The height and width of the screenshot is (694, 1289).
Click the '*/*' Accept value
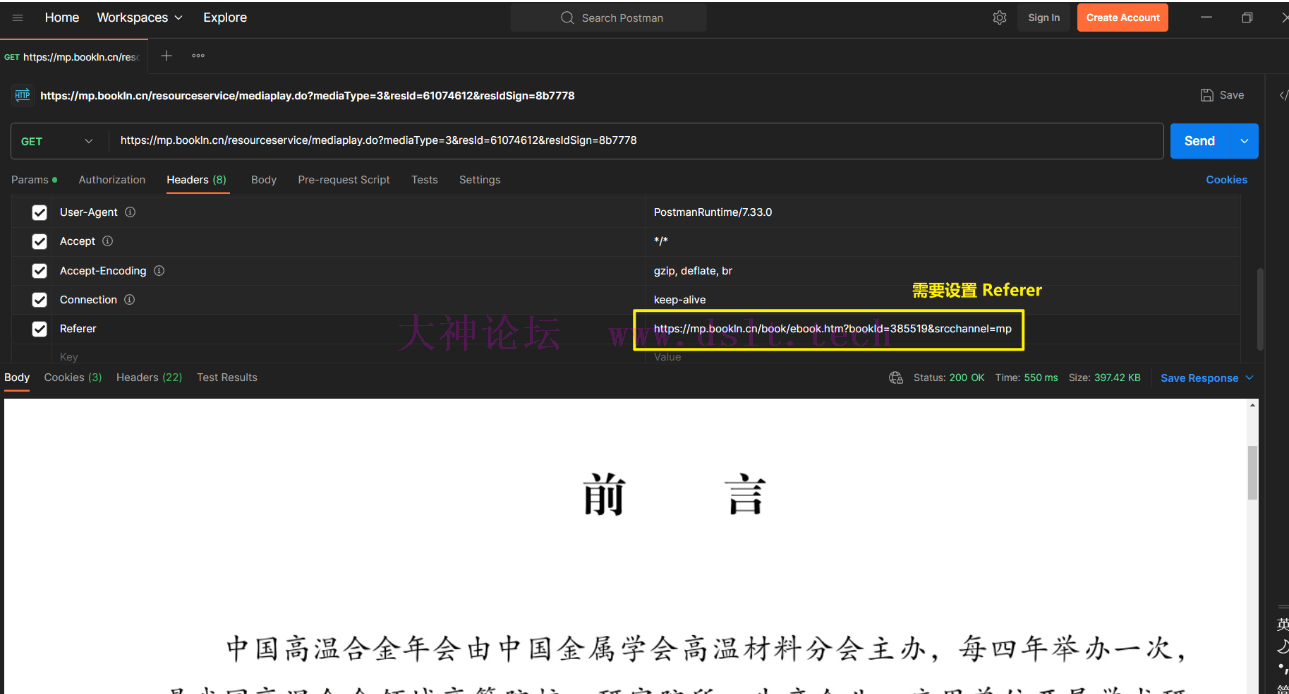[660, 241]
